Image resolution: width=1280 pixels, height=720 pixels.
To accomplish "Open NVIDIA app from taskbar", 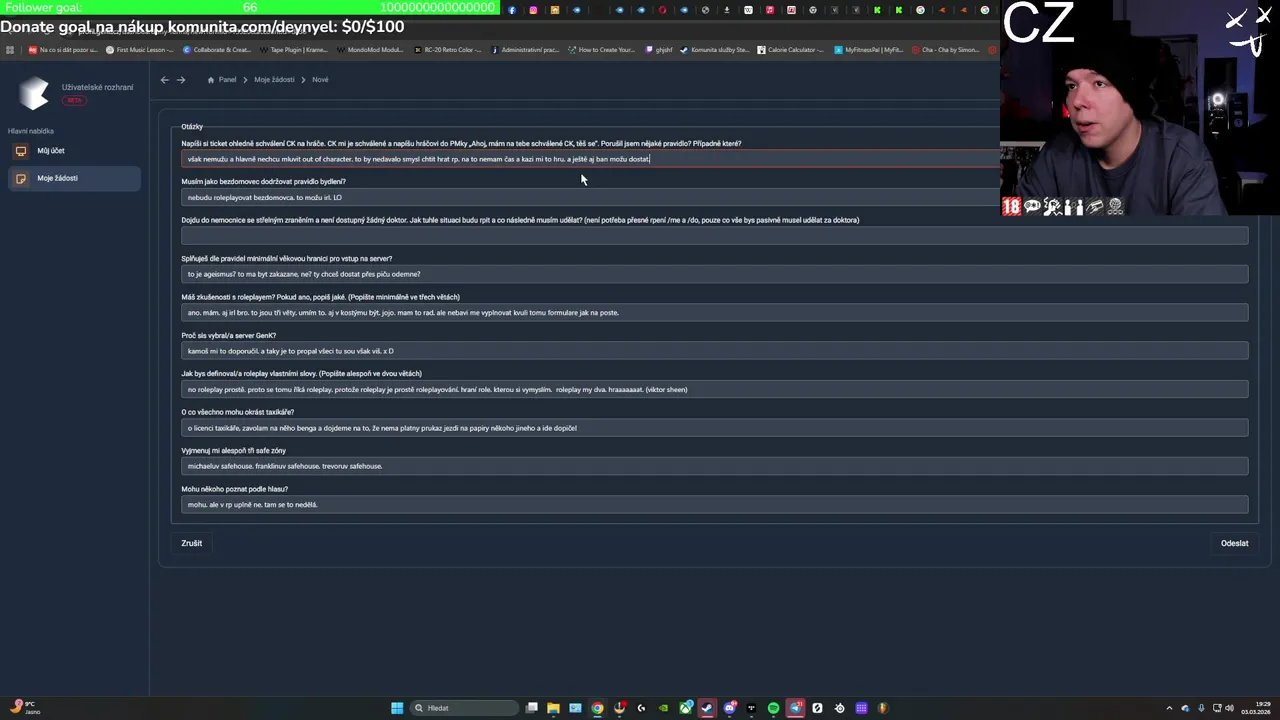I will pyautogui.click(x=663, y=708).
